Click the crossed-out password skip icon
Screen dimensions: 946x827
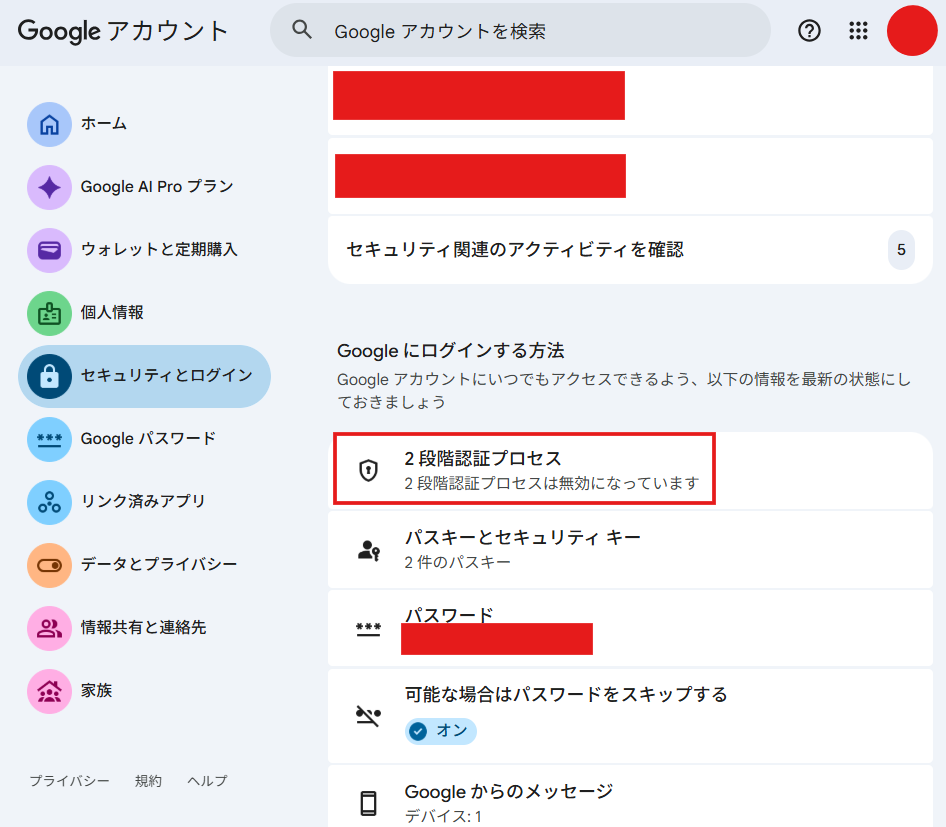(x=368, y=715)
